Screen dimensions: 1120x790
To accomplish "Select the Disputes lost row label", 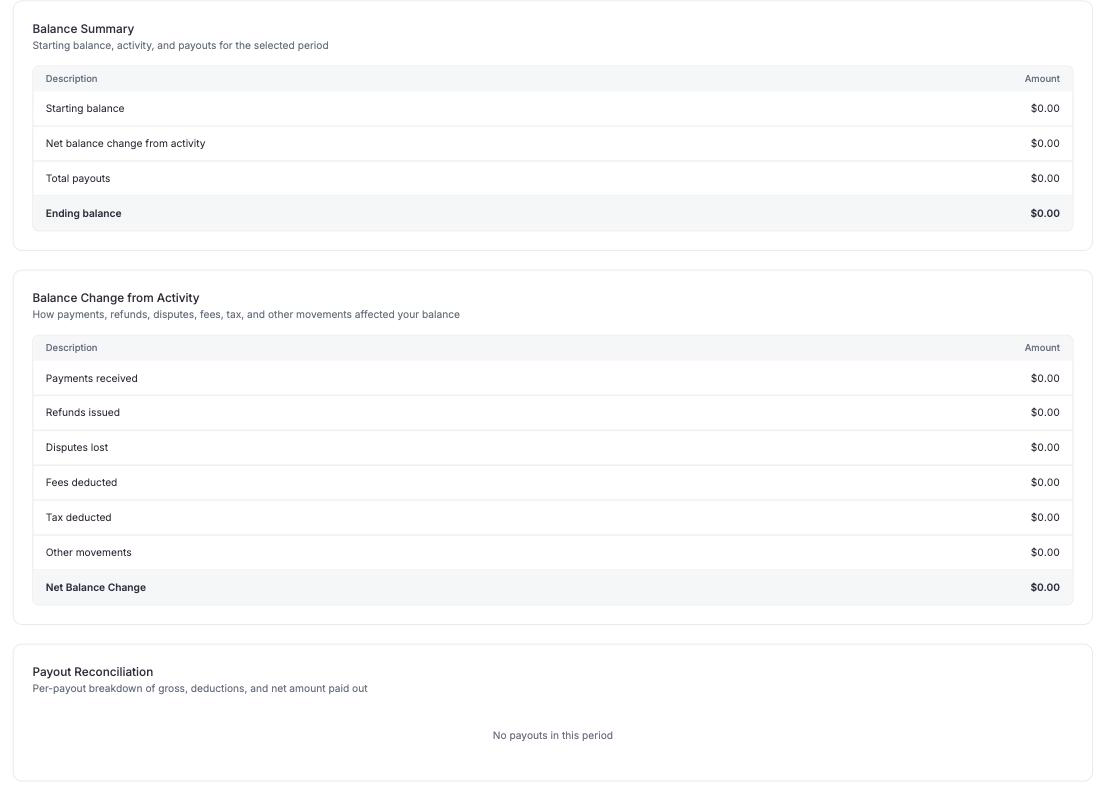I will (77, 448).
